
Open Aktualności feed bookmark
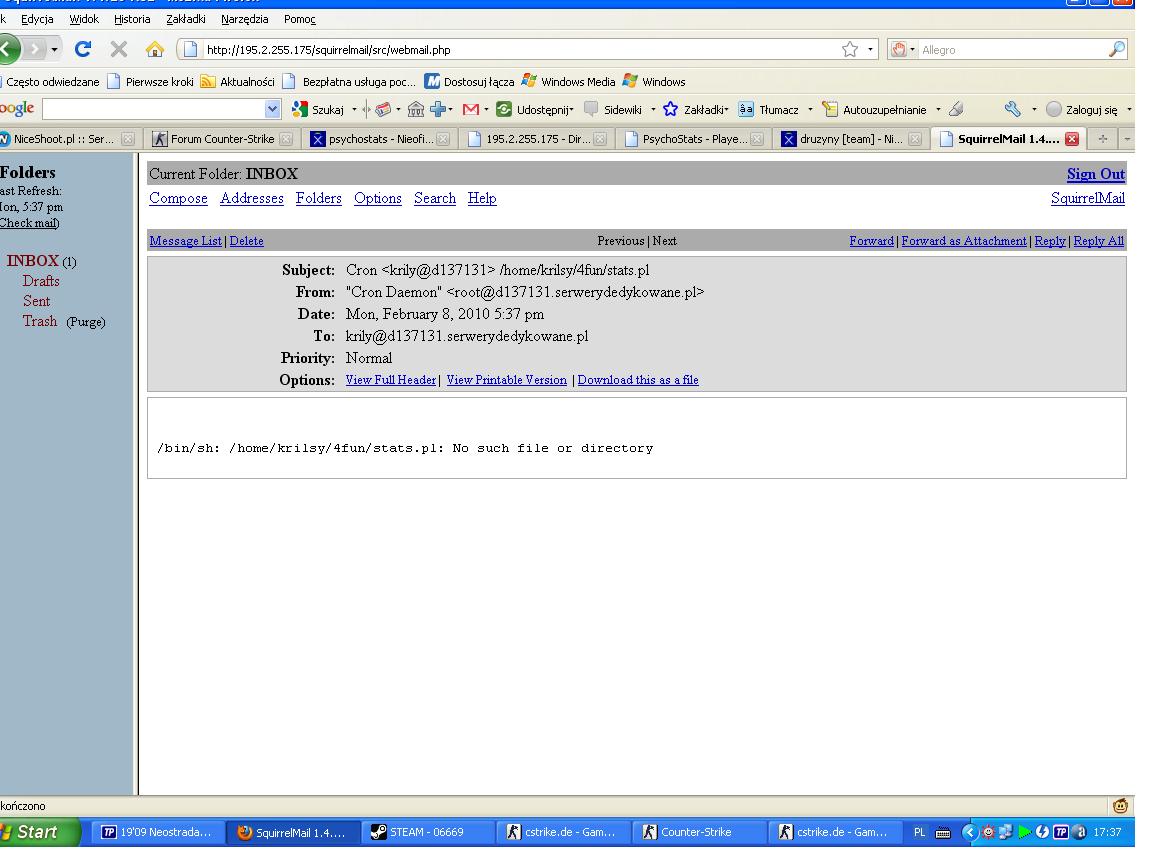click(x=238, y=82)
